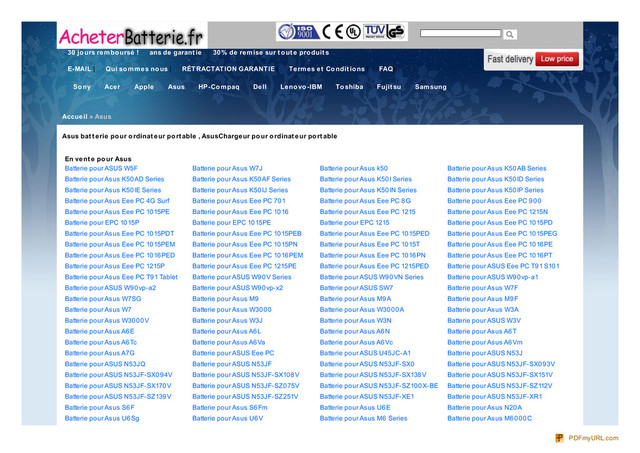Select the Dell brand tab
This screenshot has width=640, height=453.
click(x=260, y=87)
